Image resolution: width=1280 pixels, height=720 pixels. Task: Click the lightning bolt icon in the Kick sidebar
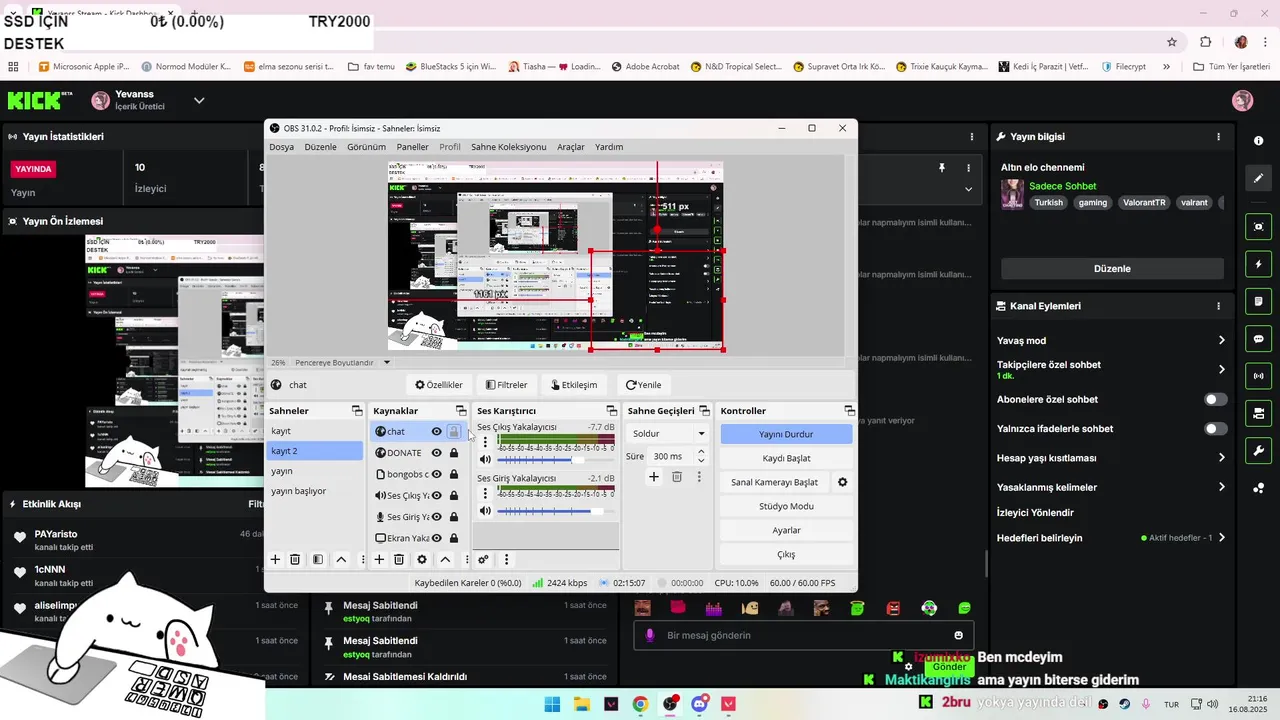pos(1259,264)
